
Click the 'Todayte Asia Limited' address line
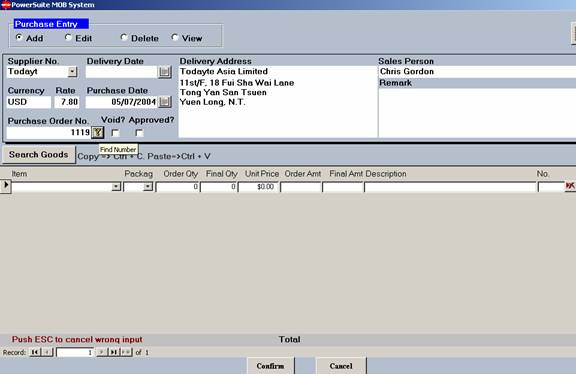[x=224, y=71]
